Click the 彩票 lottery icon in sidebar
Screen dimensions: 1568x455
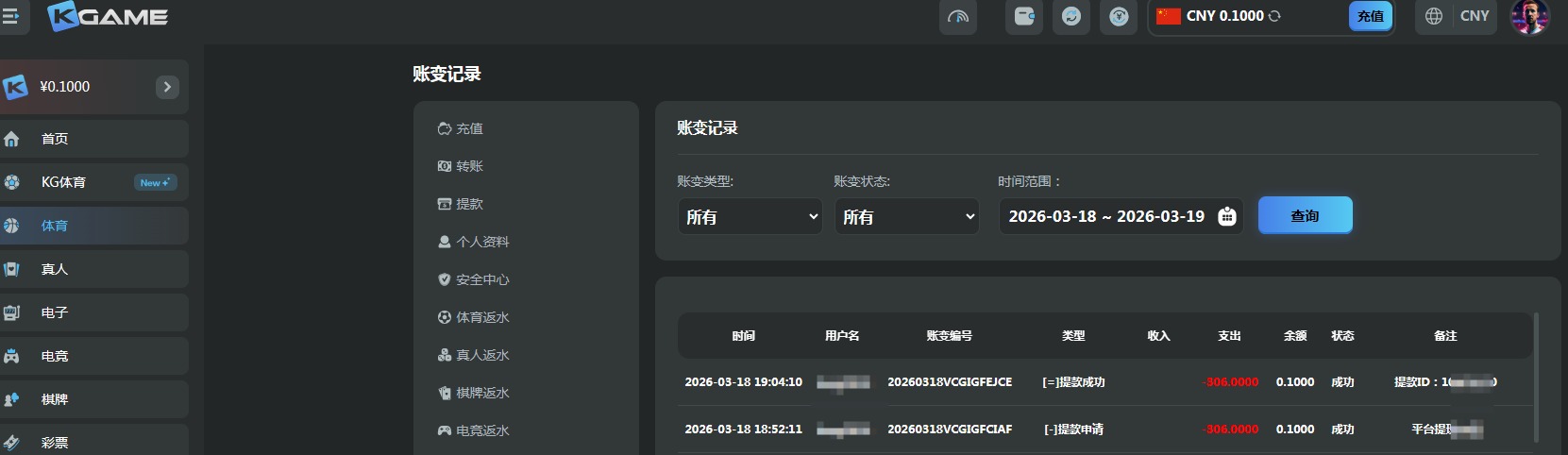point(11,443)
